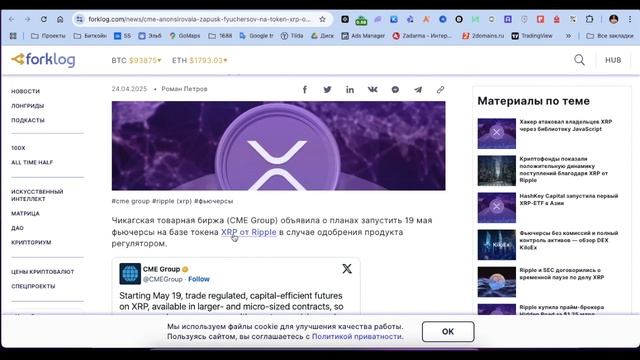This screenshot has height=360, width=640.
Task: Click the XRP article header image
Action: click(x=278, y=146)
